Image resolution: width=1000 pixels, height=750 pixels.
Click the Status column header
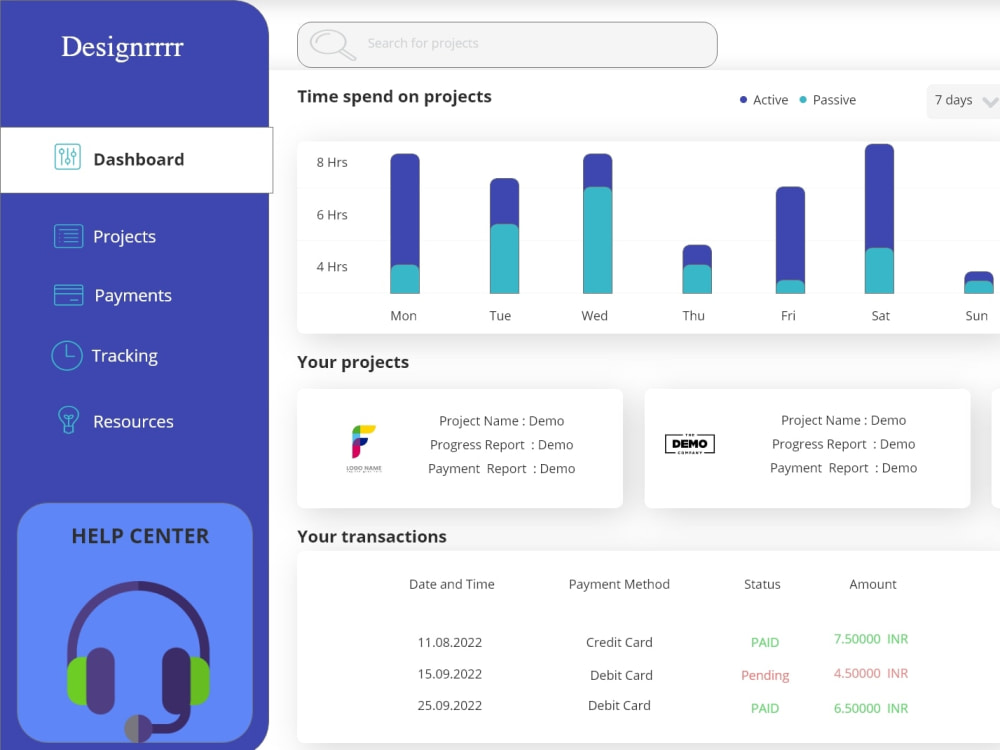[762, 584]
